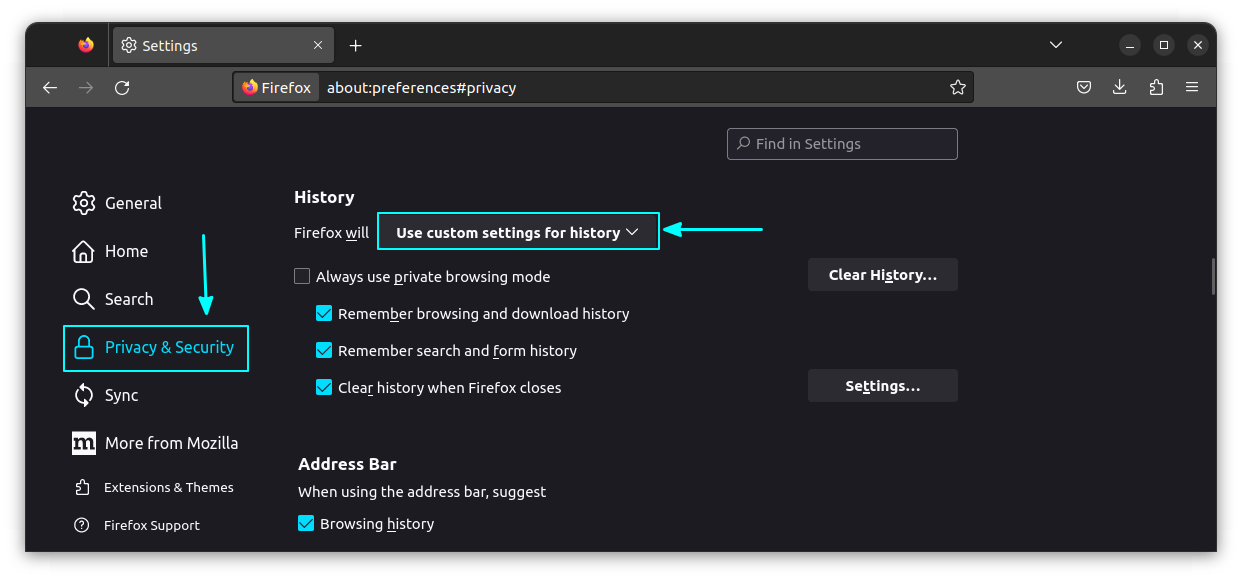Image resolution: width=1242 pixels, height=580 pixels.
Task: Go back with the left arrow icon
Action: [x=50, y=88]
